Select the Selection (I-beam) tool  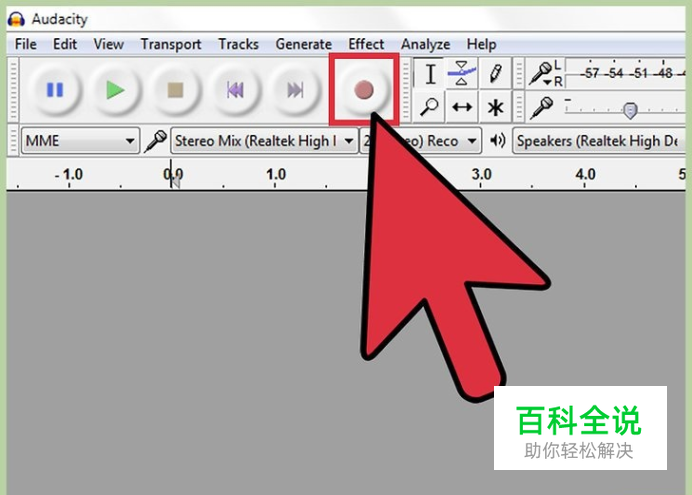(430, 73)
